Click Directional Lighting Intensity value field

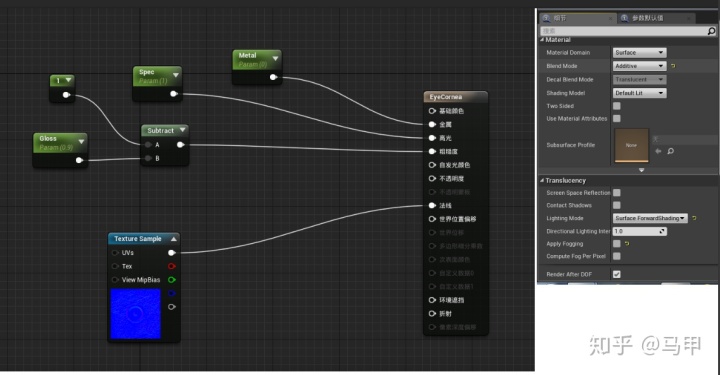639,231
